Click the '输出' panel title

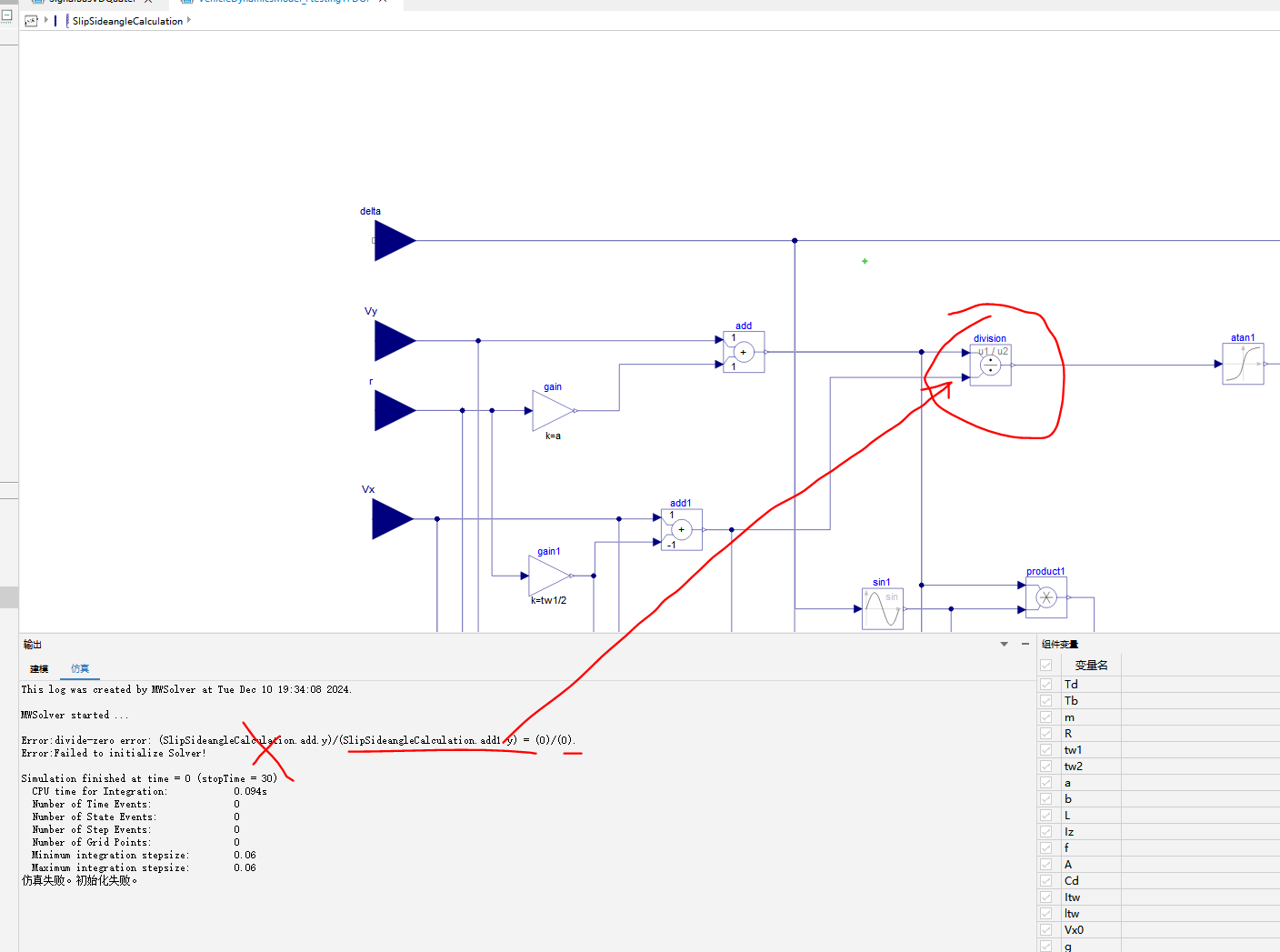click(x=33, y=645)
